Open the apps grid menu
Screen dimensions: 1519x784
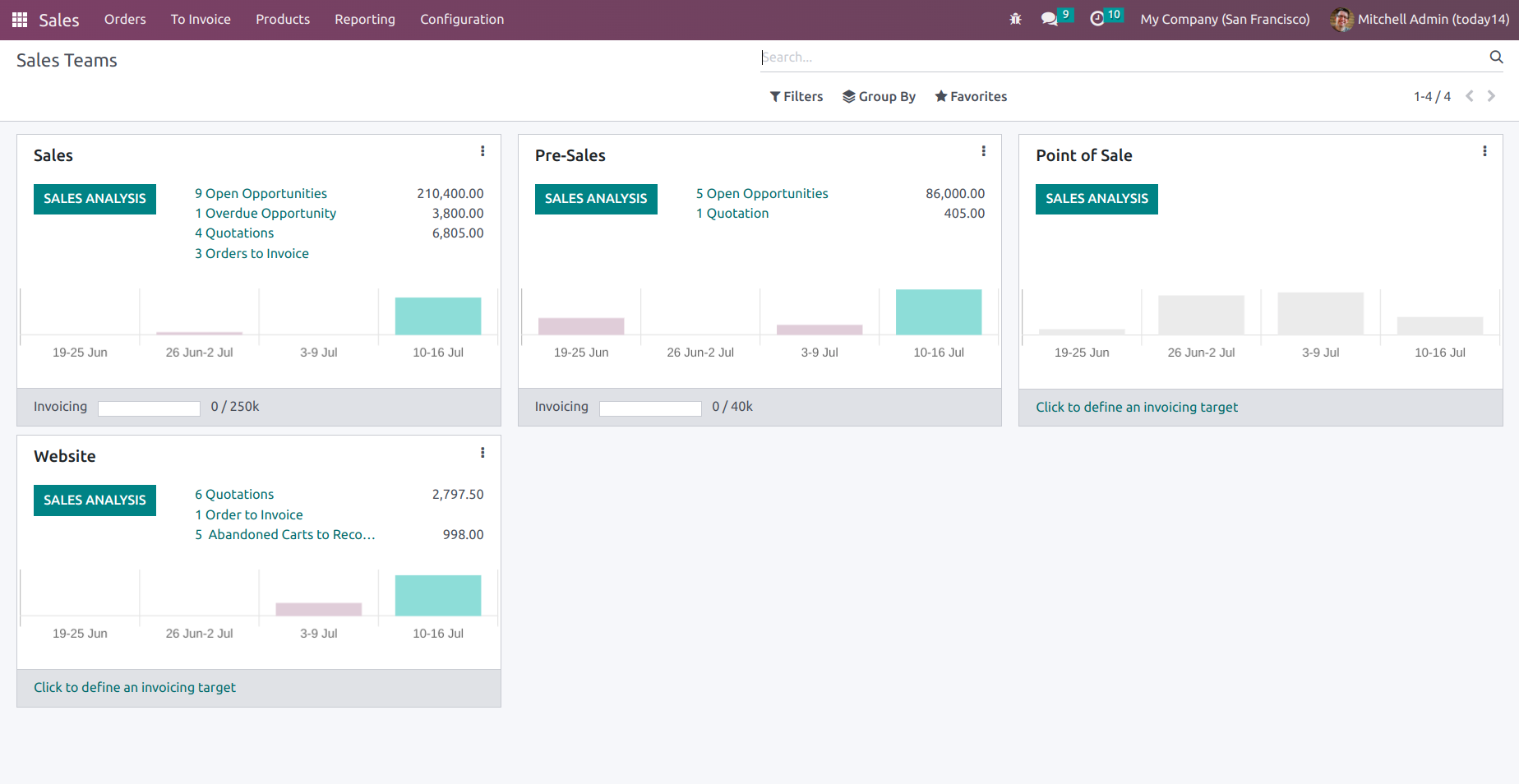[x=18, y=19]
